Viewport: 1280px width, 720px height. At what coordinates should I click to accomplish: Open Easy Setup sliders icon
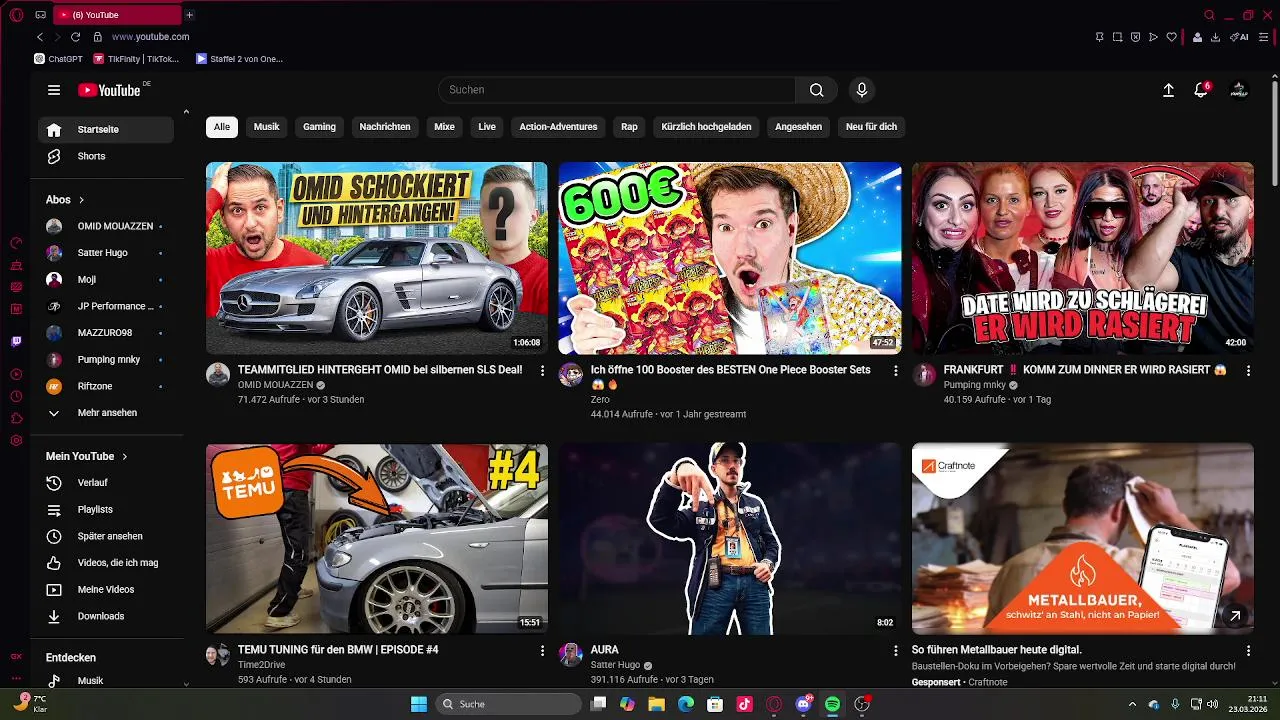tap(1263, 37)
